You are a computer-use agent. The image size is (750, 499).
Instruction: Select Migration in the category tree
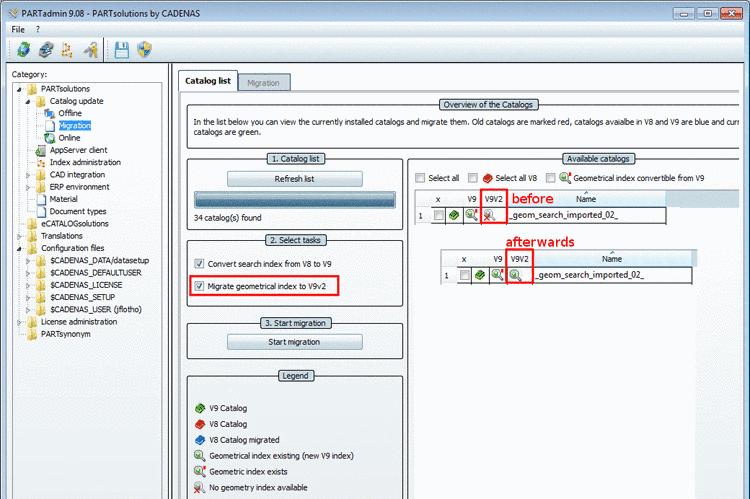[75, 126]
